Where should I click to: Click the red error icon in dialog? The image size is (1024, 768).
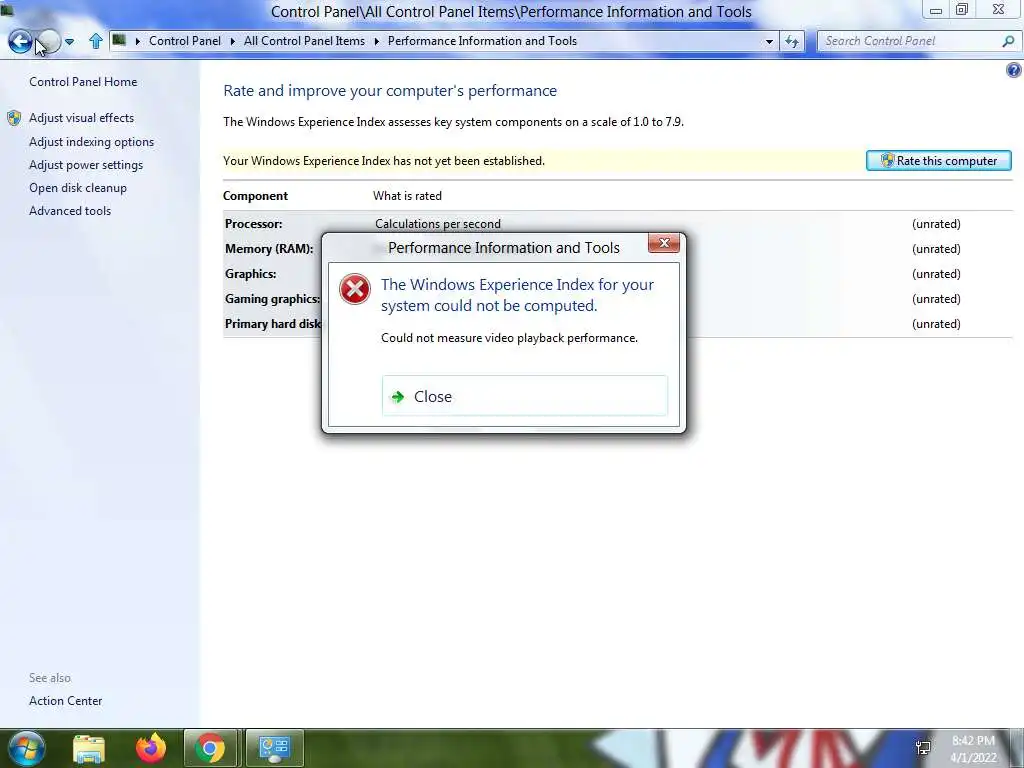pos(355,289)
